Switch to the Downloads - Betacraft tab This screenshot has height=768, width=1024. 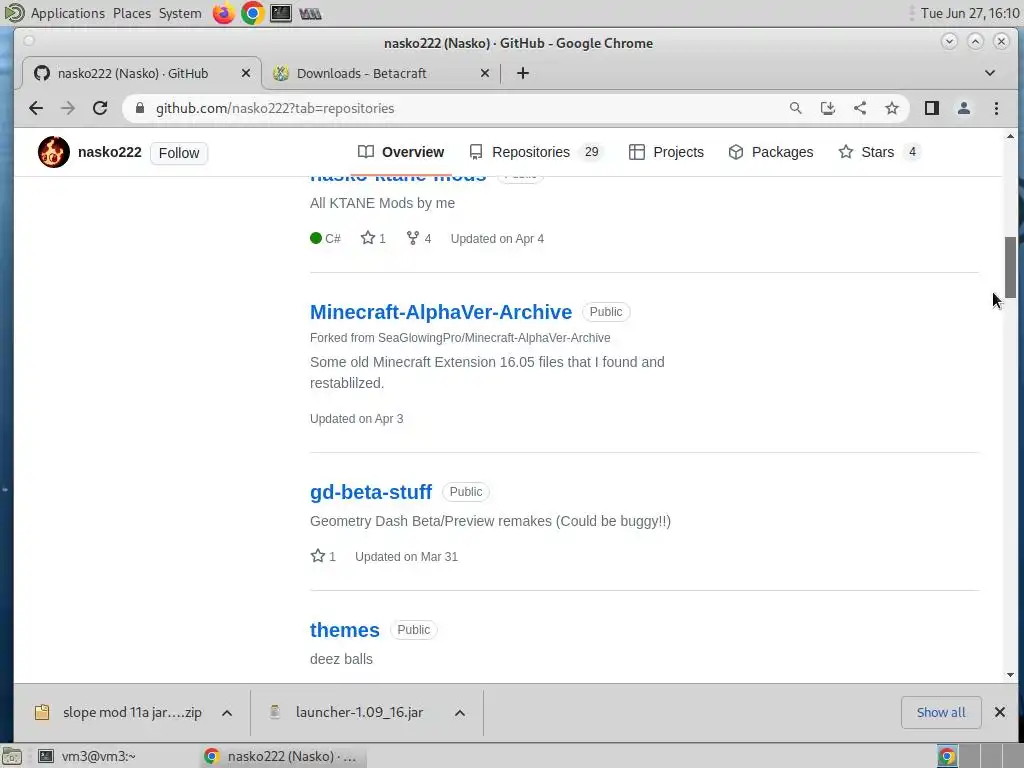(x=381, y=73)
